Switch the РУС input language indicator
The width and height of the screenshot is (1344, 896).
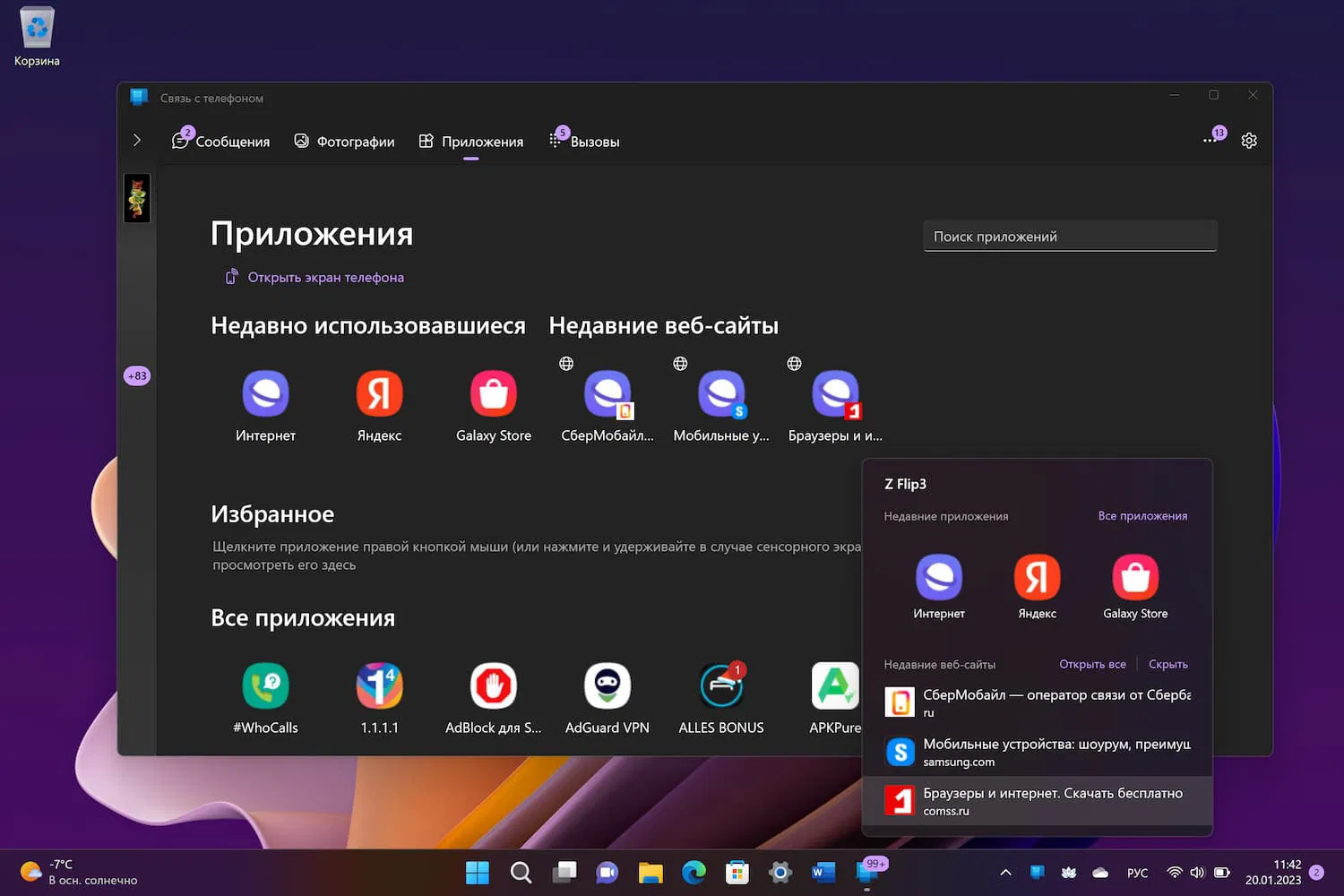pyautogui.click(x=1137, y=873)
